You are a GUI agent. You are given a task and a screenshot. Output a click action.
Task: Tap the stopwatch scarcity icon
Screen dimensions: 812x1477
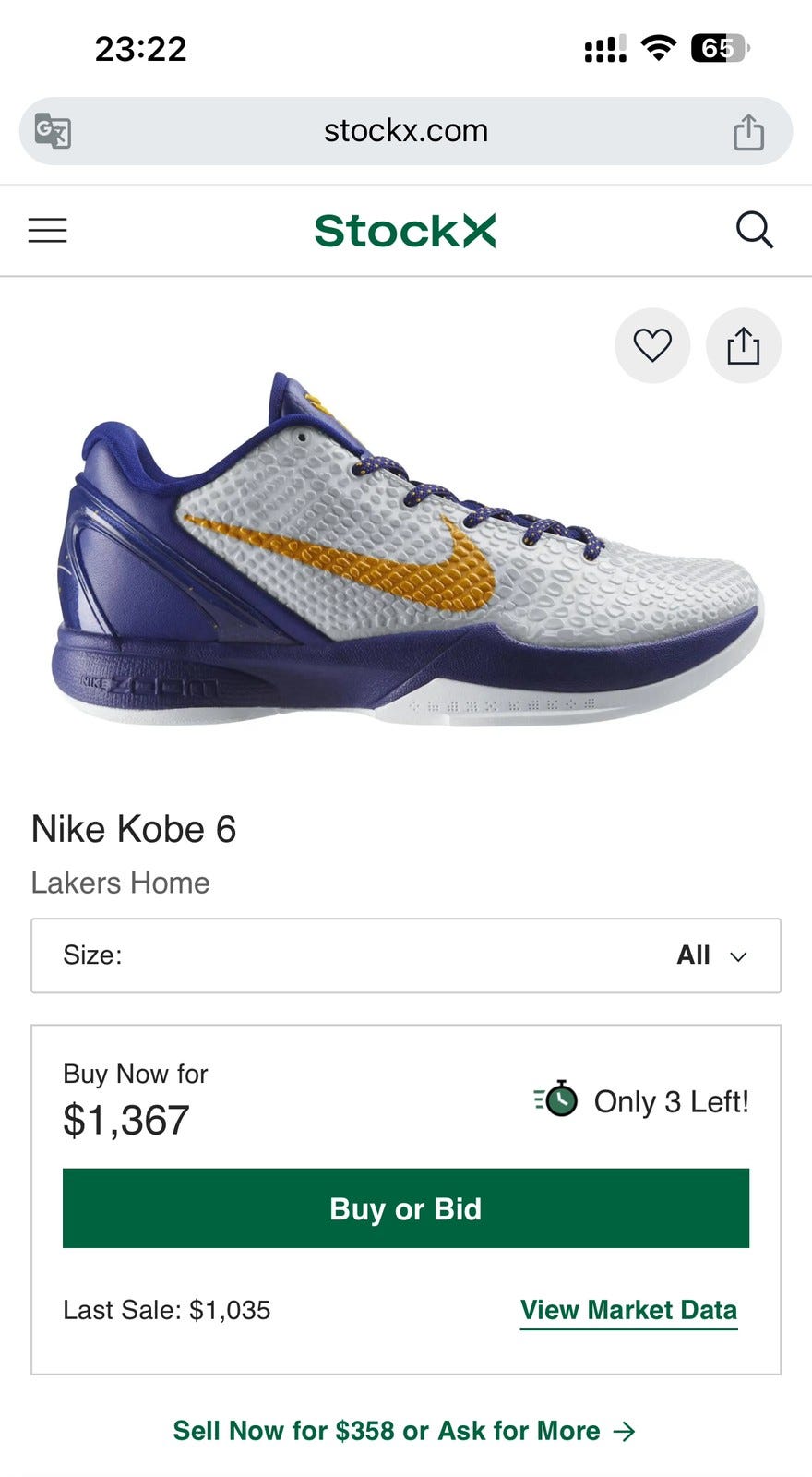(x=556, y=1099)
